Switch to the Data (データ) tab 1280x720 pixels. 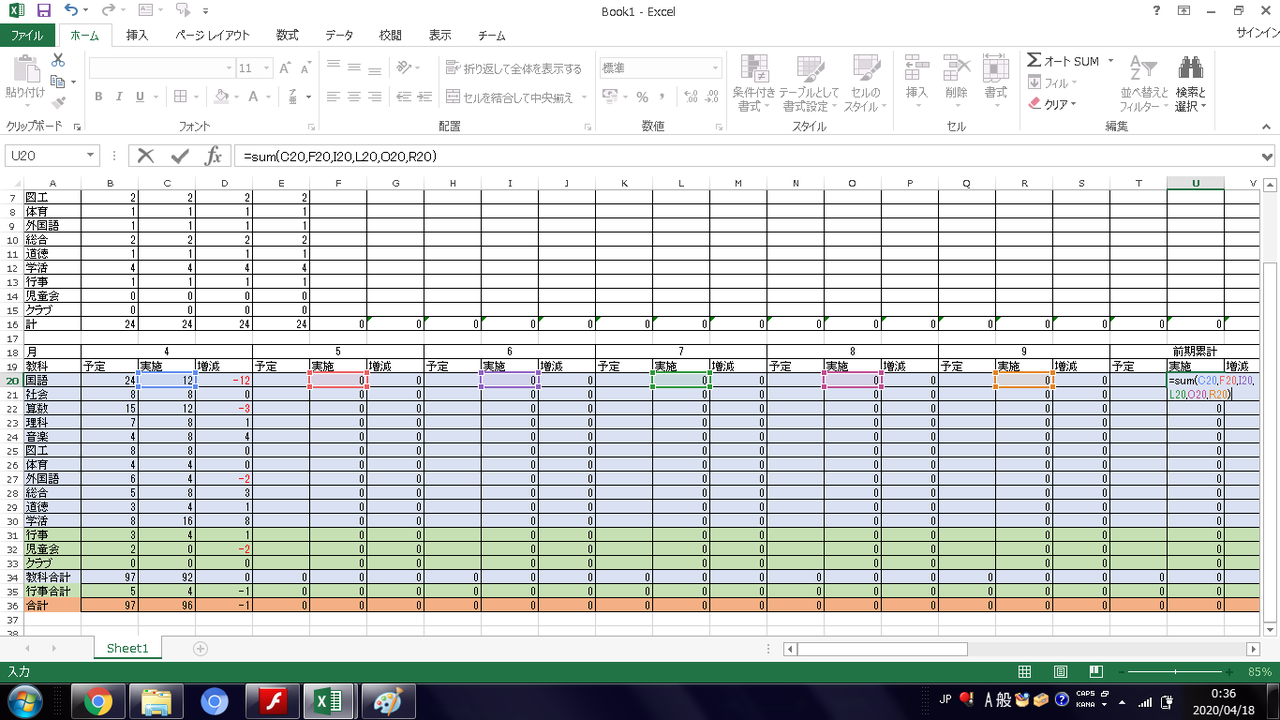click(339, 35)
